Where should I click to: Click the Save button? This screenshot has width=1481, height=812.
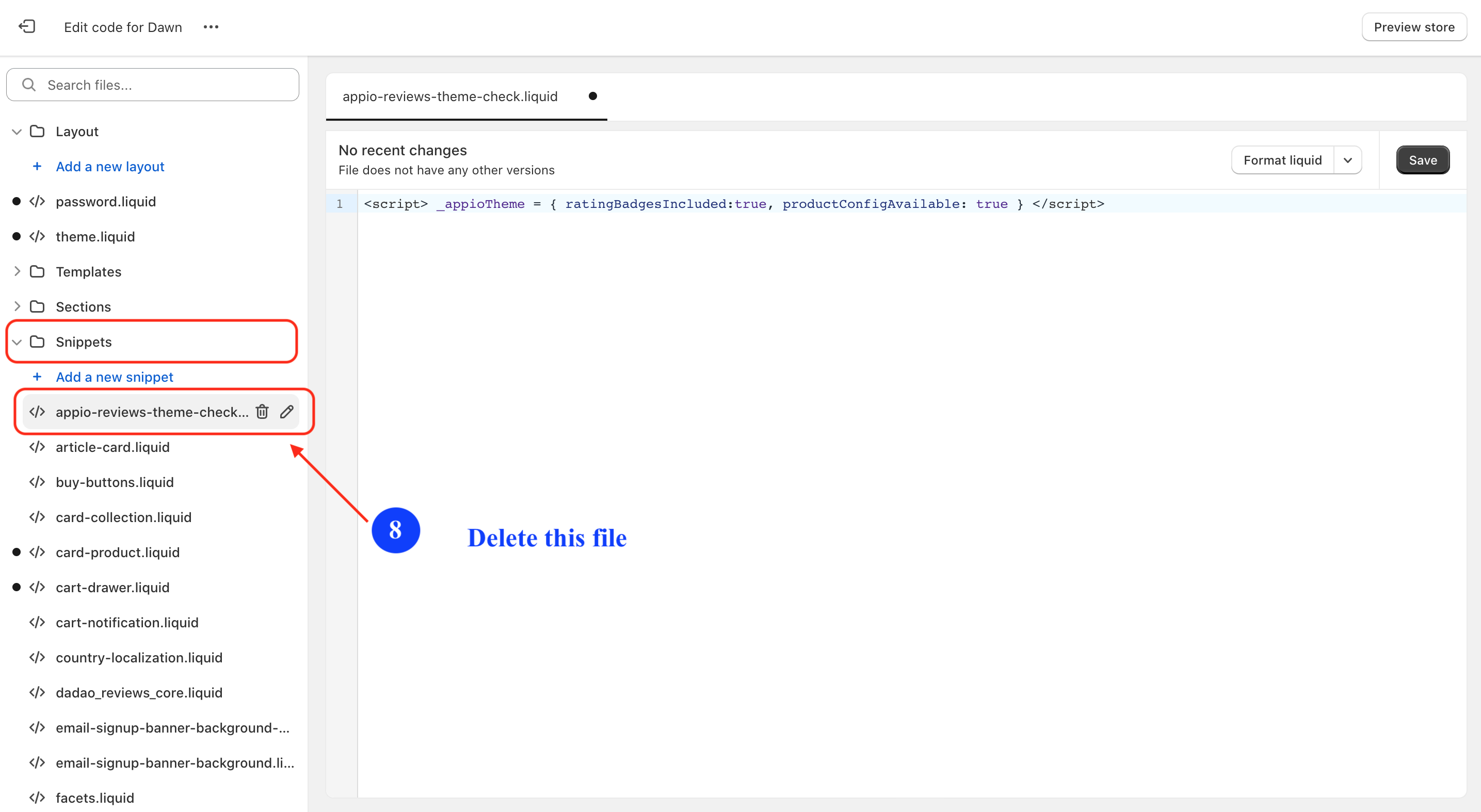tap(1422, 160)
